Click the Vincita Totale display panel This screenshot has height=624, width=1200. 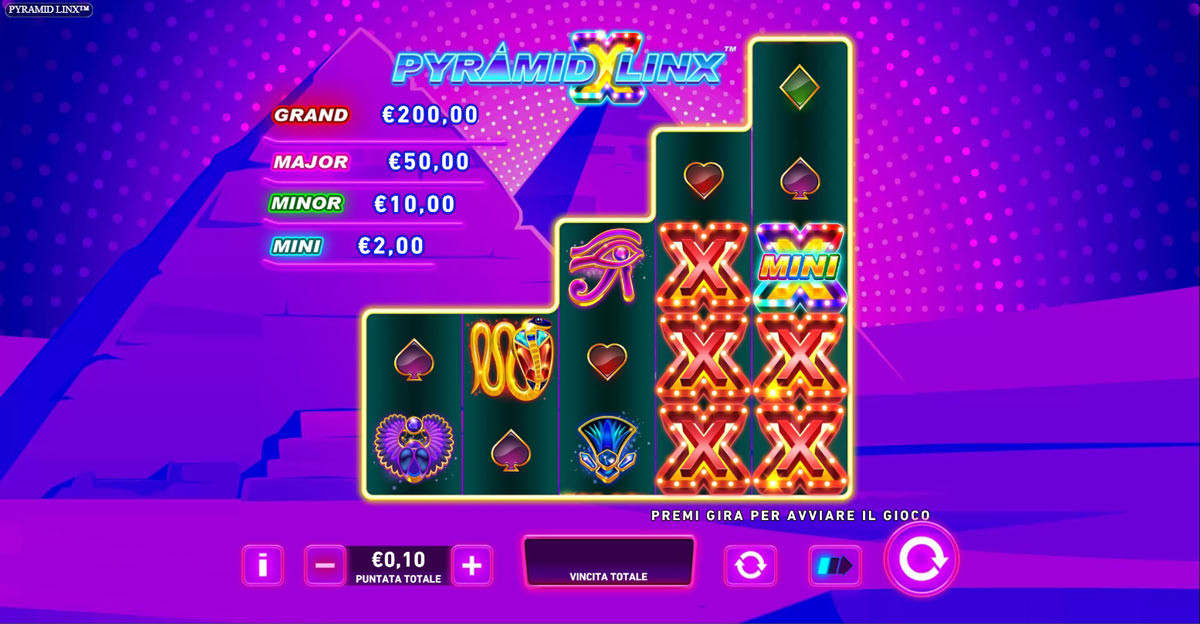[x=608, y=561]
